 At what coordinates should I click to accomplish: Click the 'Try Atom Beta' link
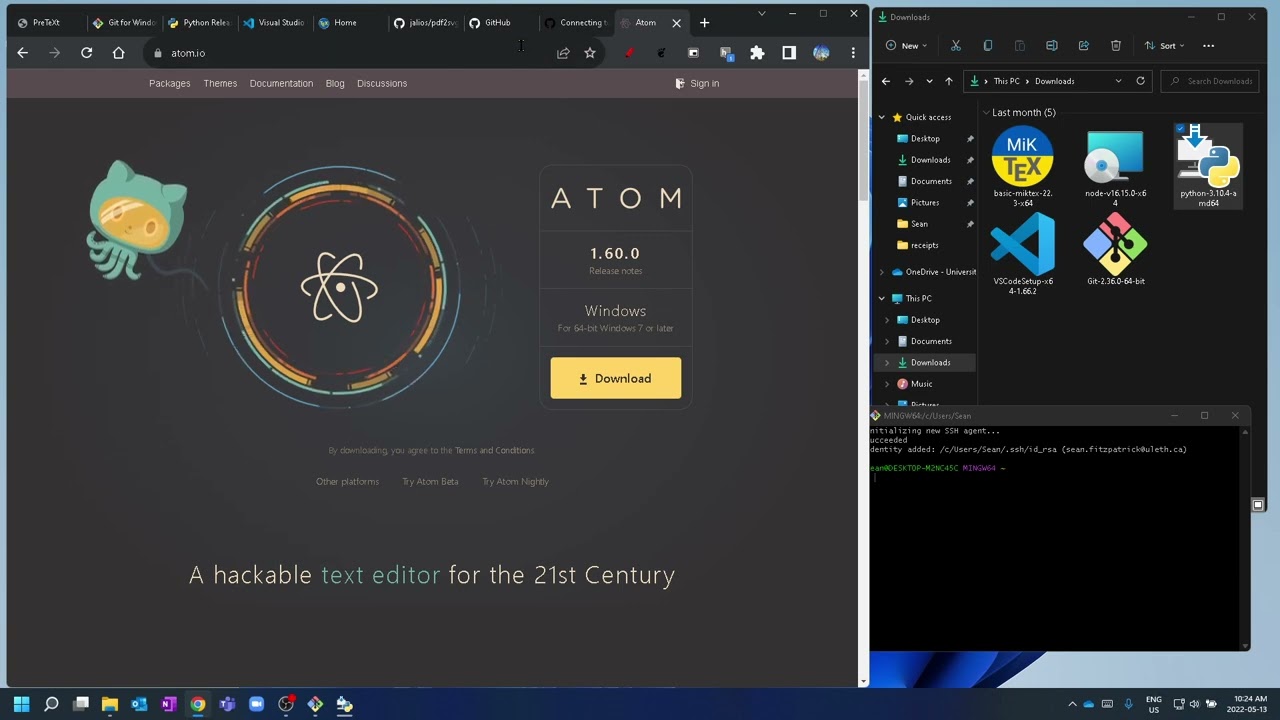tap(430, 482)
